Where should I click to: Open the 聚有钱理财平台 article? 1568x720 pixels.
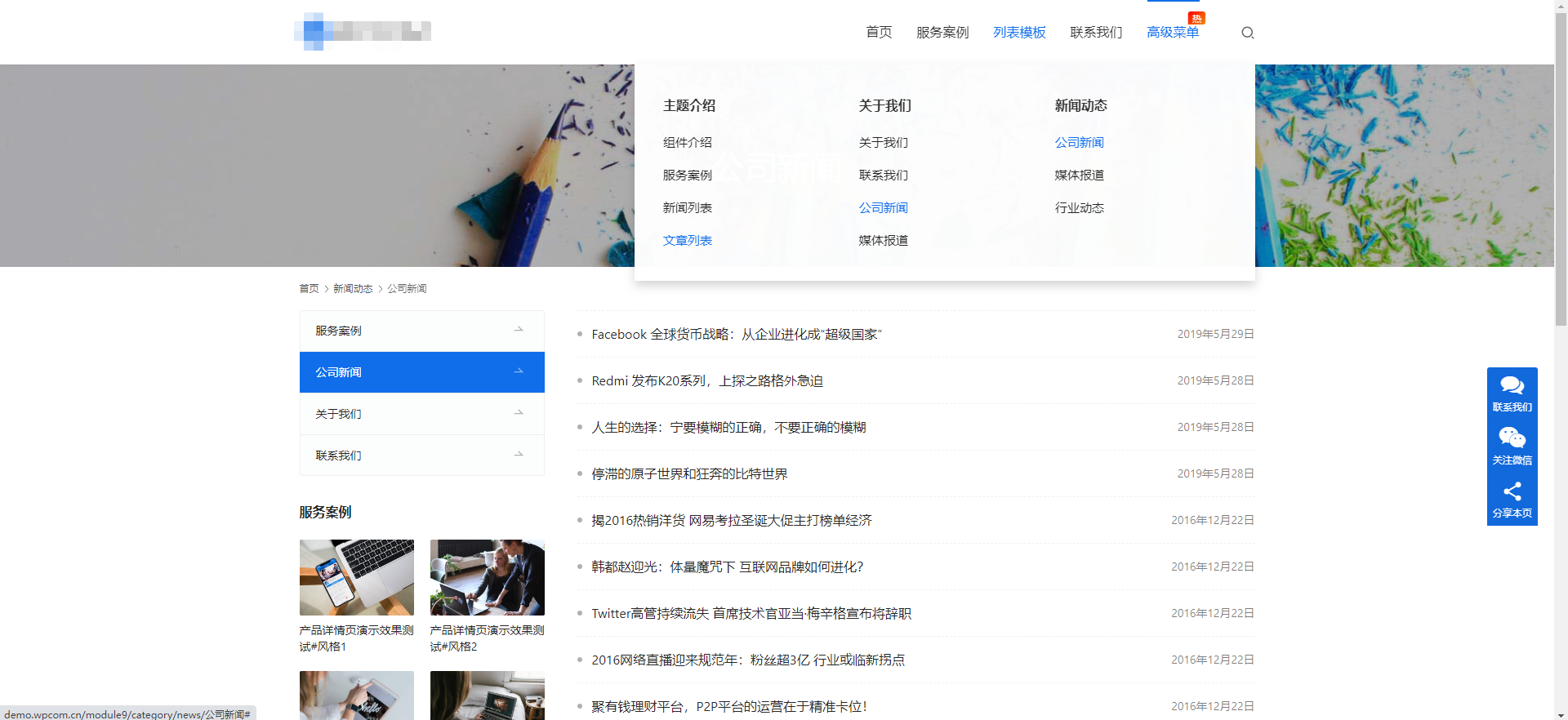(x=729, y=706)
